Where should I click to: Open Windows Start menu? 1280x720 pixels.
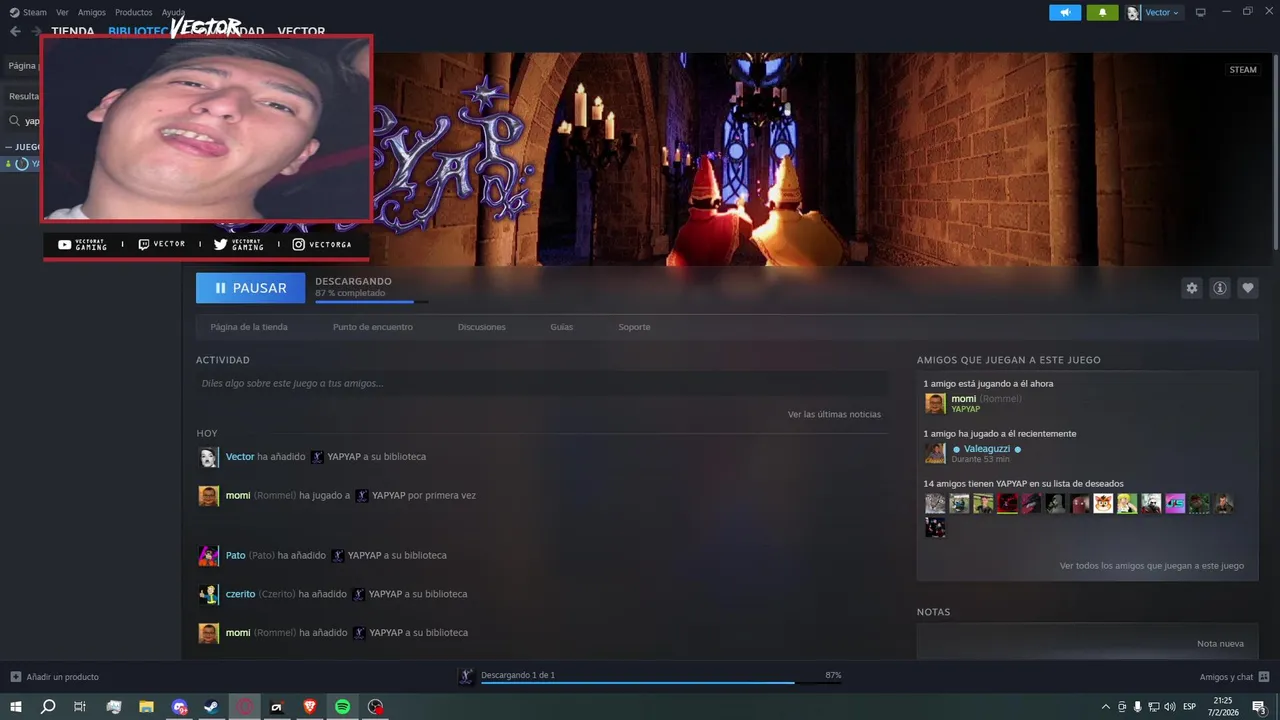pos(15,707)
